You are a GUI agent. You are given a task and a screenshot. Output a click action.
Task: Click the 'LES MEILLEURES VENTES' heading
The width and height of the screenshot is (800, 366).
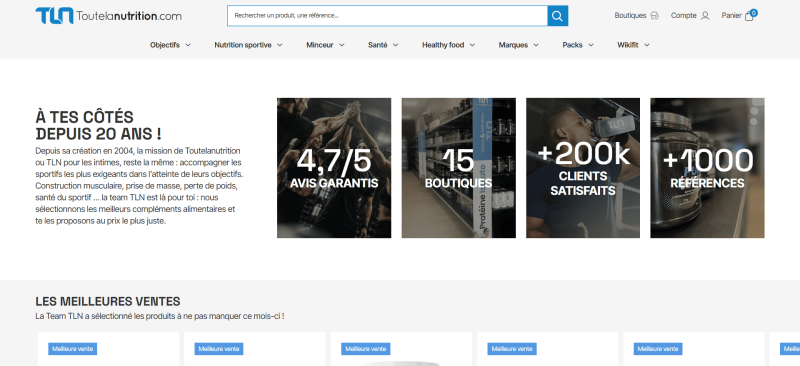pos(108,301)
